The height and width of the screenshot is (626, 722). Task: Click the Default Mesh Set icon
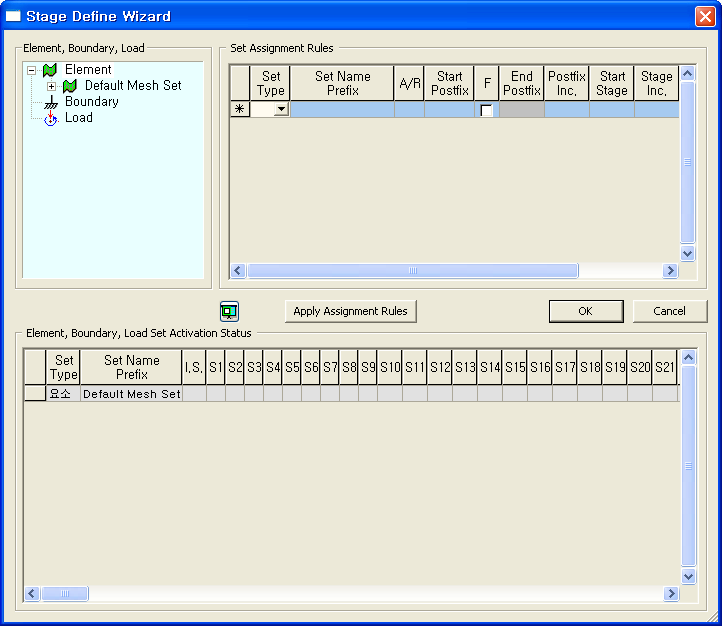[70, 86]
